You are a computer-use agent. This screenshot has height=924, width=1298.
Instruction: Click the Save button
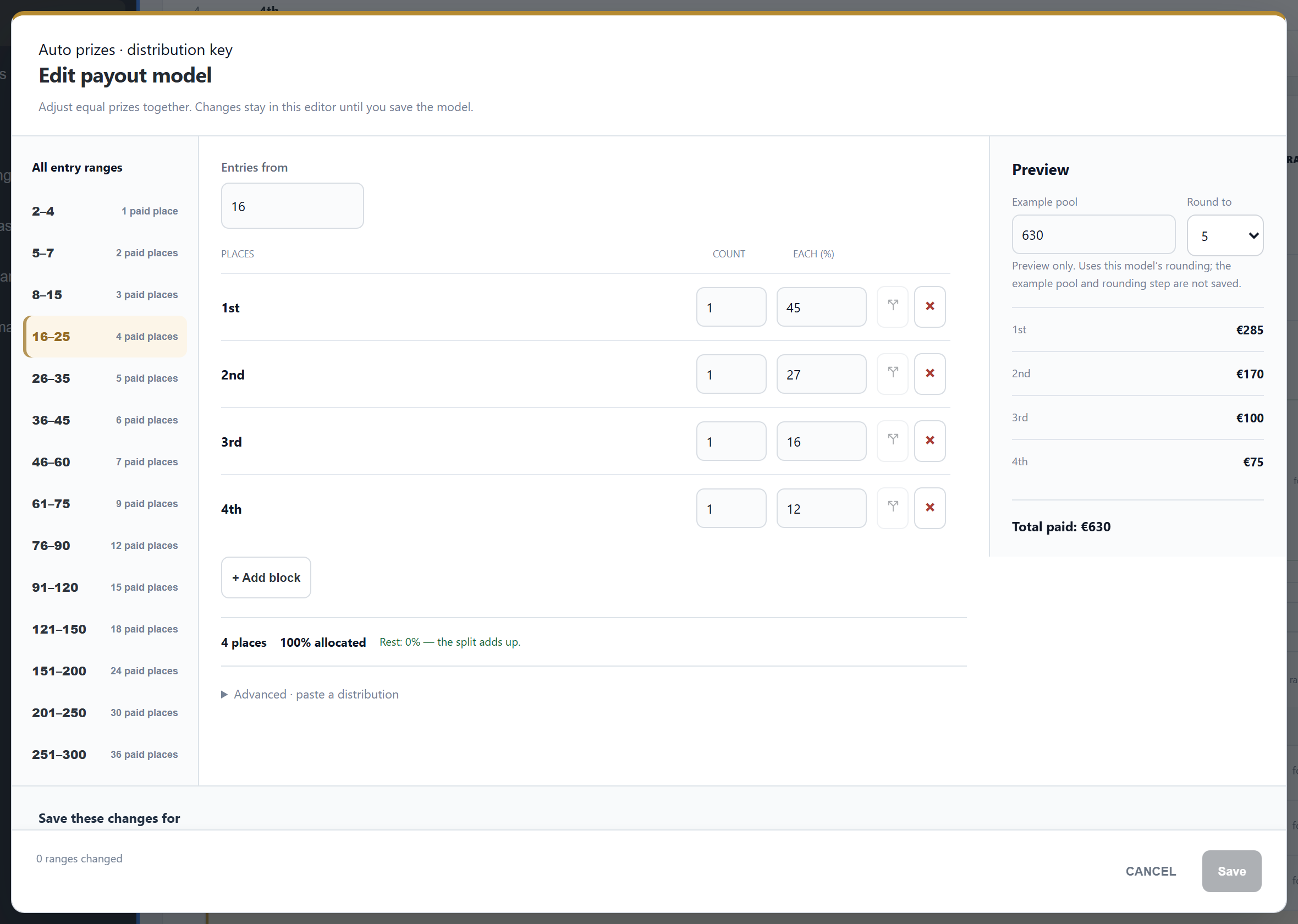[x=1231, y=871]
